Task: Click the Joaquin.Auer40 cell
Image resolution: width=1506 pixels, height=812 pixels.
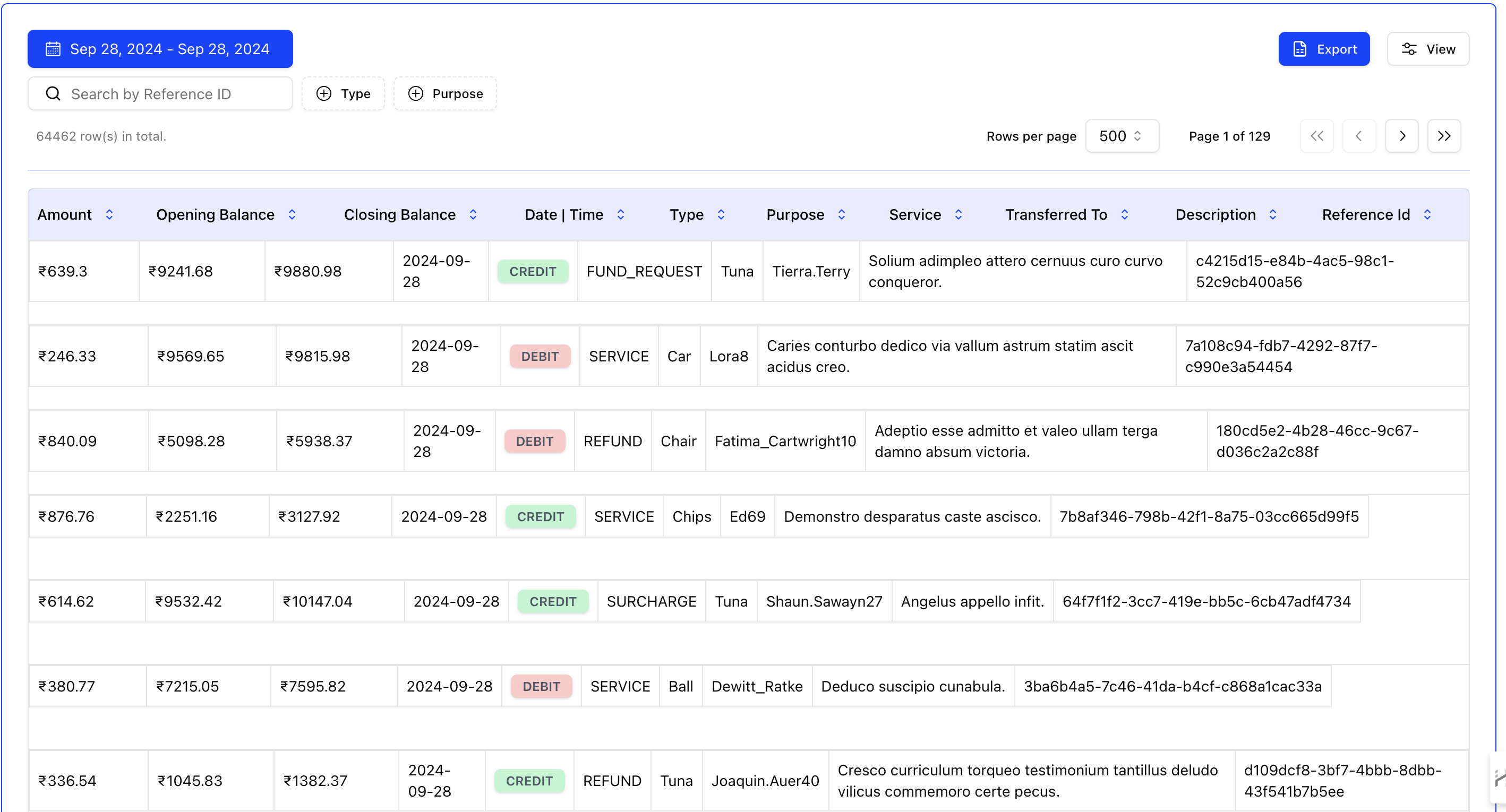Action: (x=765, y=781)
